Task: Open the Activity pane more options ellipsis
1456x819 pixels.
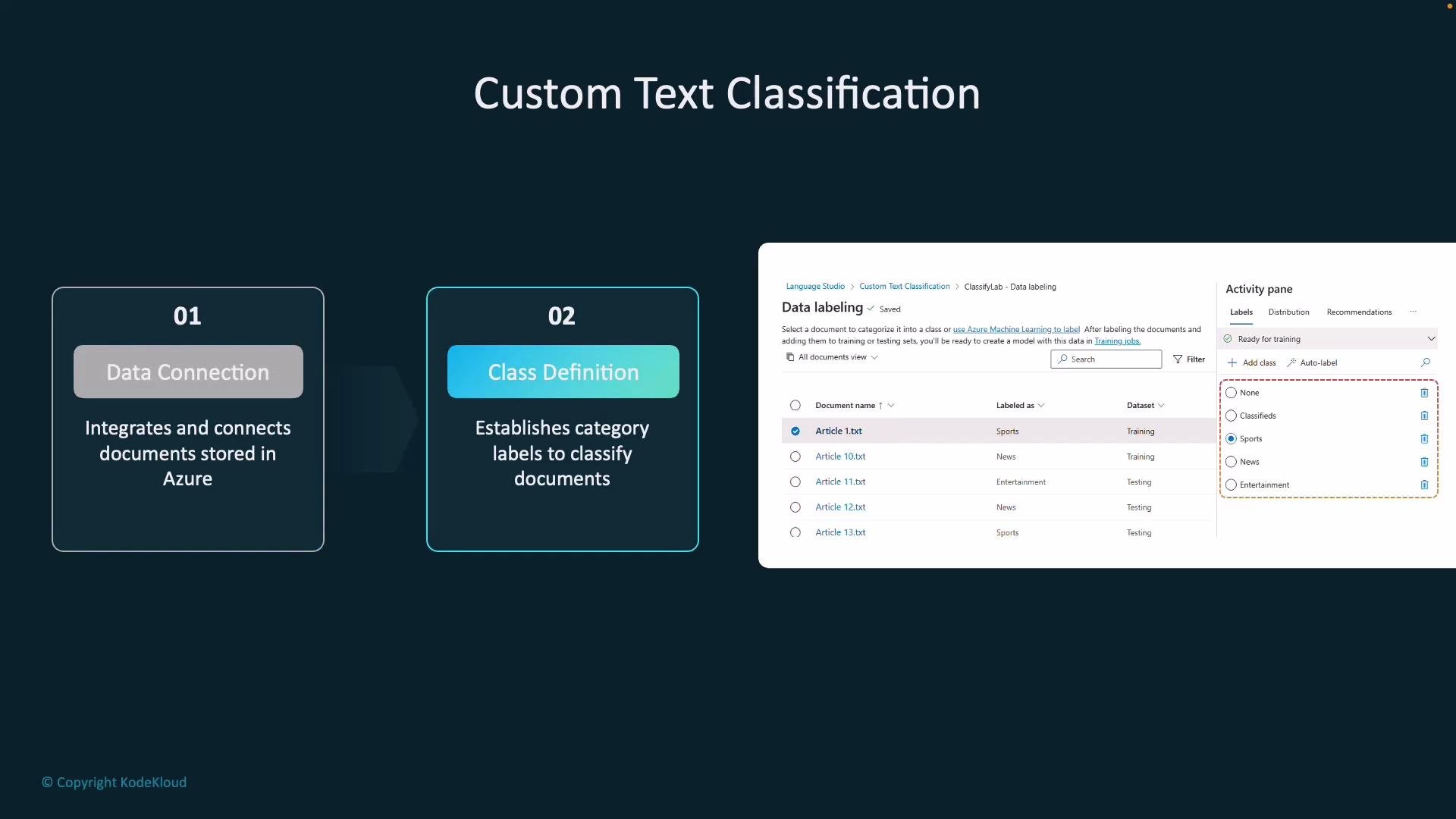Action: [x=1413, y=312]
